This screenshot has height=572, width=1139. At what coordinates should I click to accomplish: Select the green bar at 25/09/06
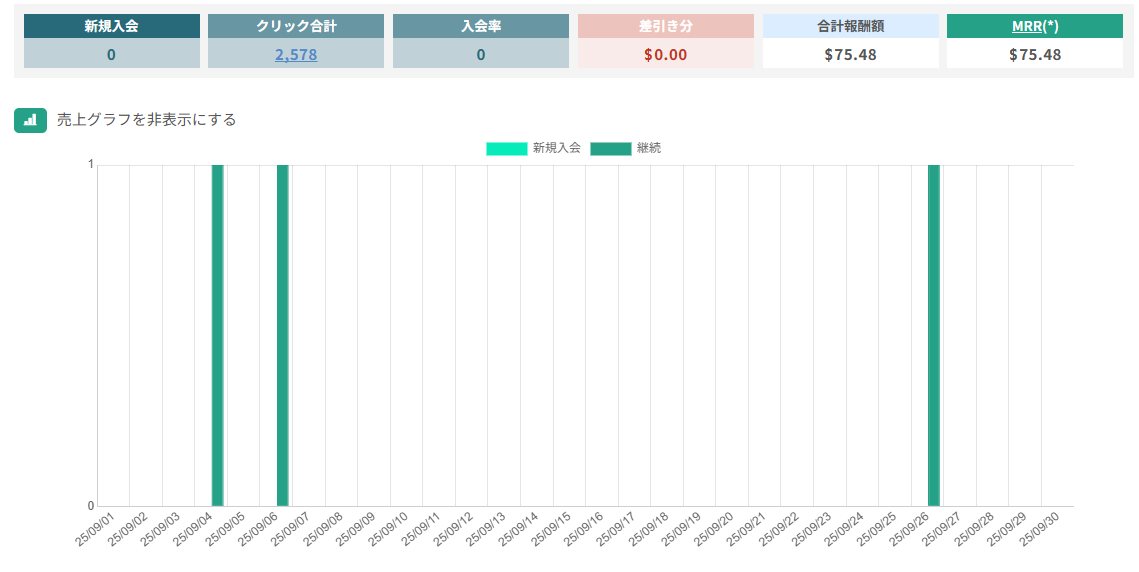pos(282,335)
